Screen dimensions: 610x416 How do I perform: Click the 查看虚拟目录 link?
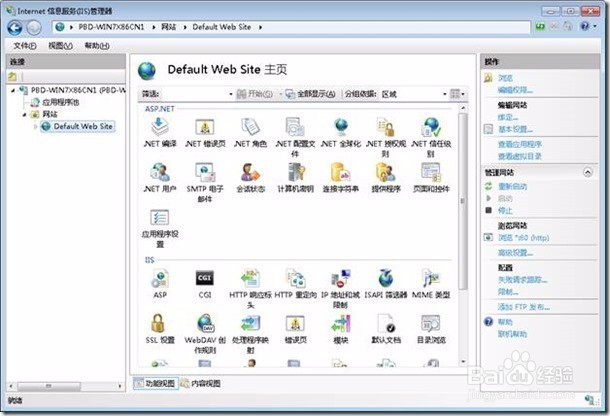click(520, 156)
